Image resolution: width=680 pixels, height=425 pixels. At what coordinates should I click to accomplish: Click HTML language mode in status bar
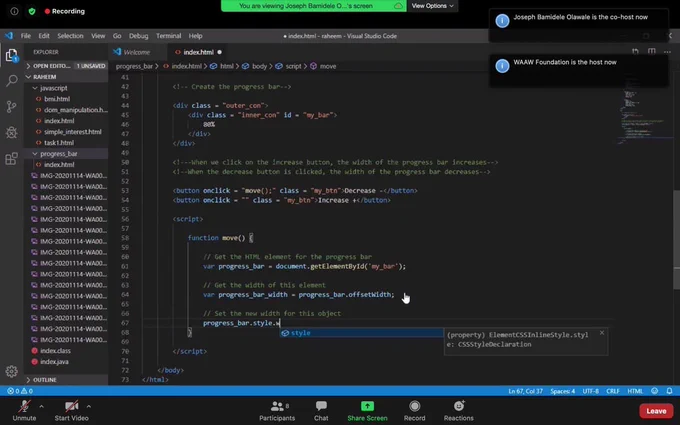635,391
